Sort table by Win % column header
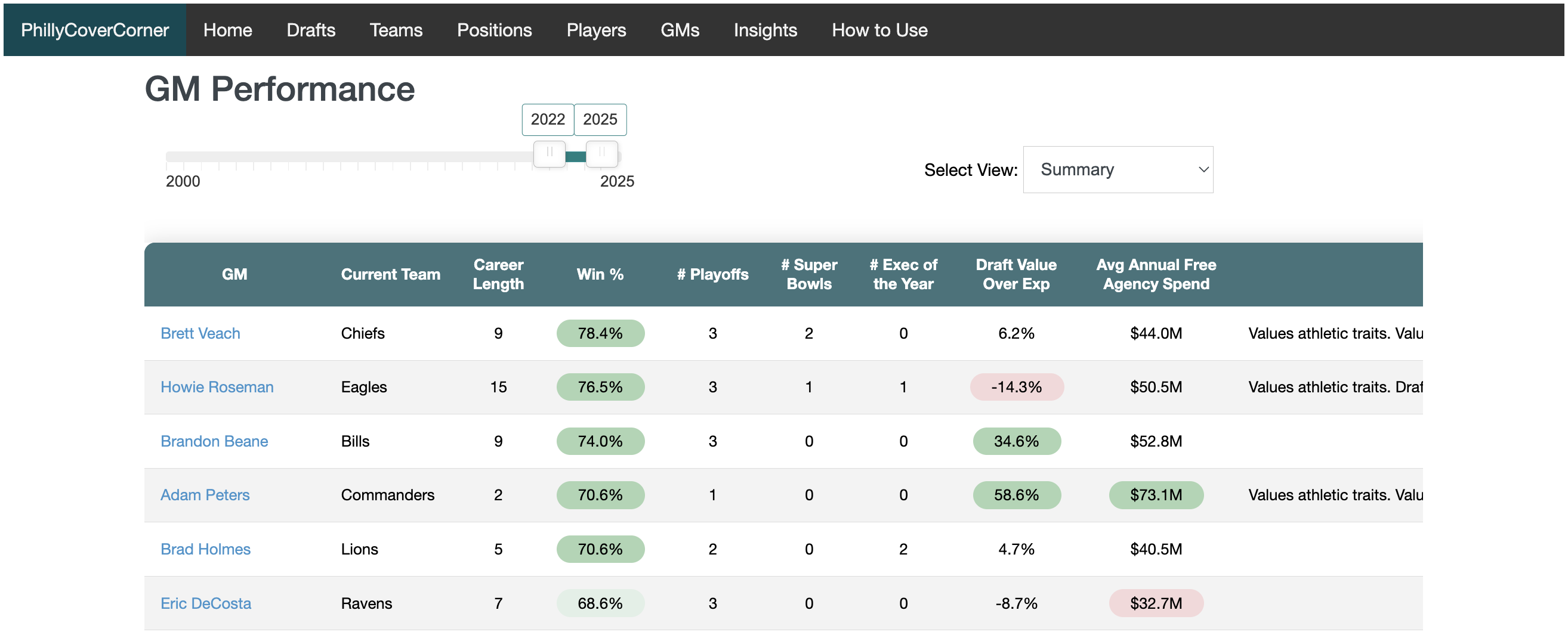This screenshot has height=638, width=1568. (600, 274)
